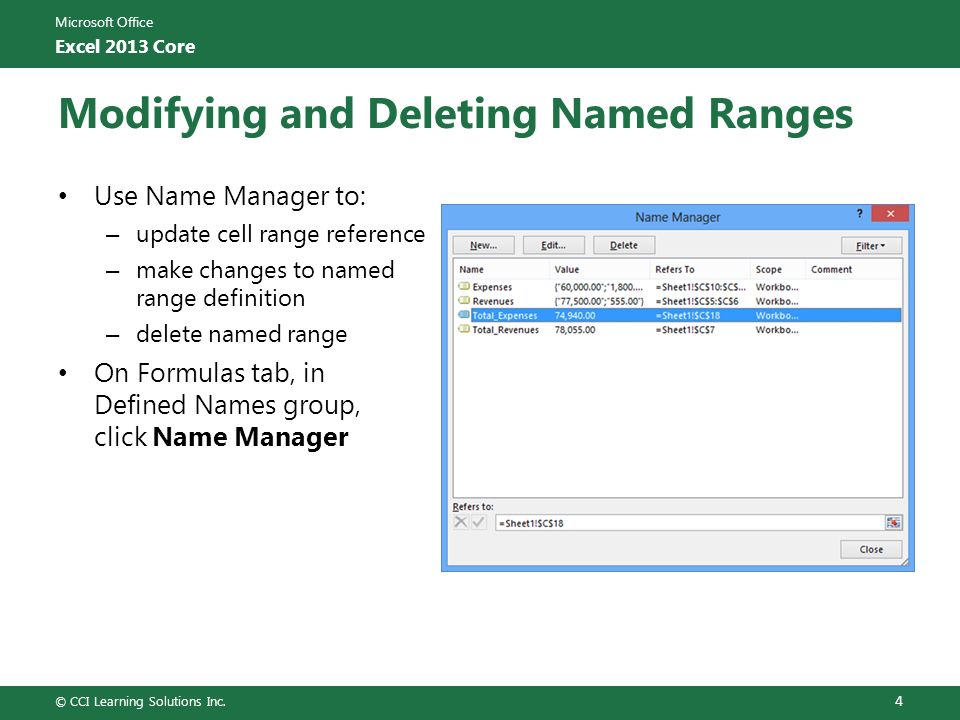Screen dimensions: 960x720
Task: Sort by the Name column header
Action: [502, 269]
